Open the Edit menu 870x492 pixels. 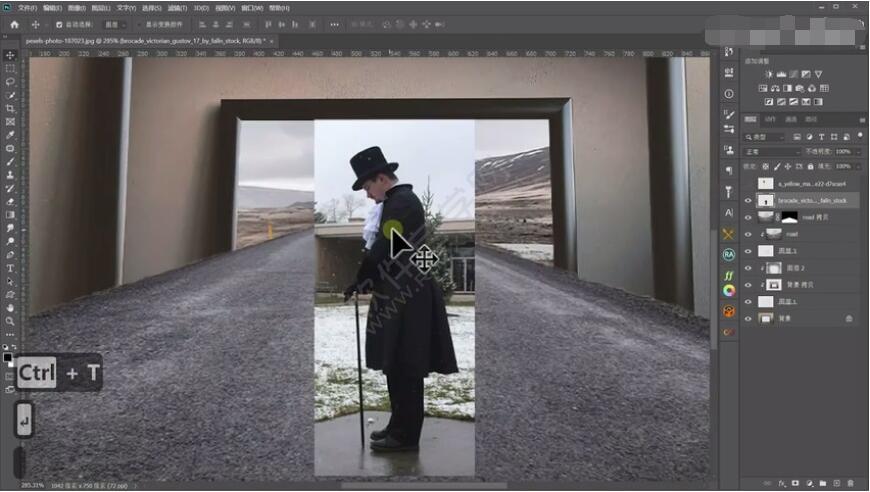point(52,8)
